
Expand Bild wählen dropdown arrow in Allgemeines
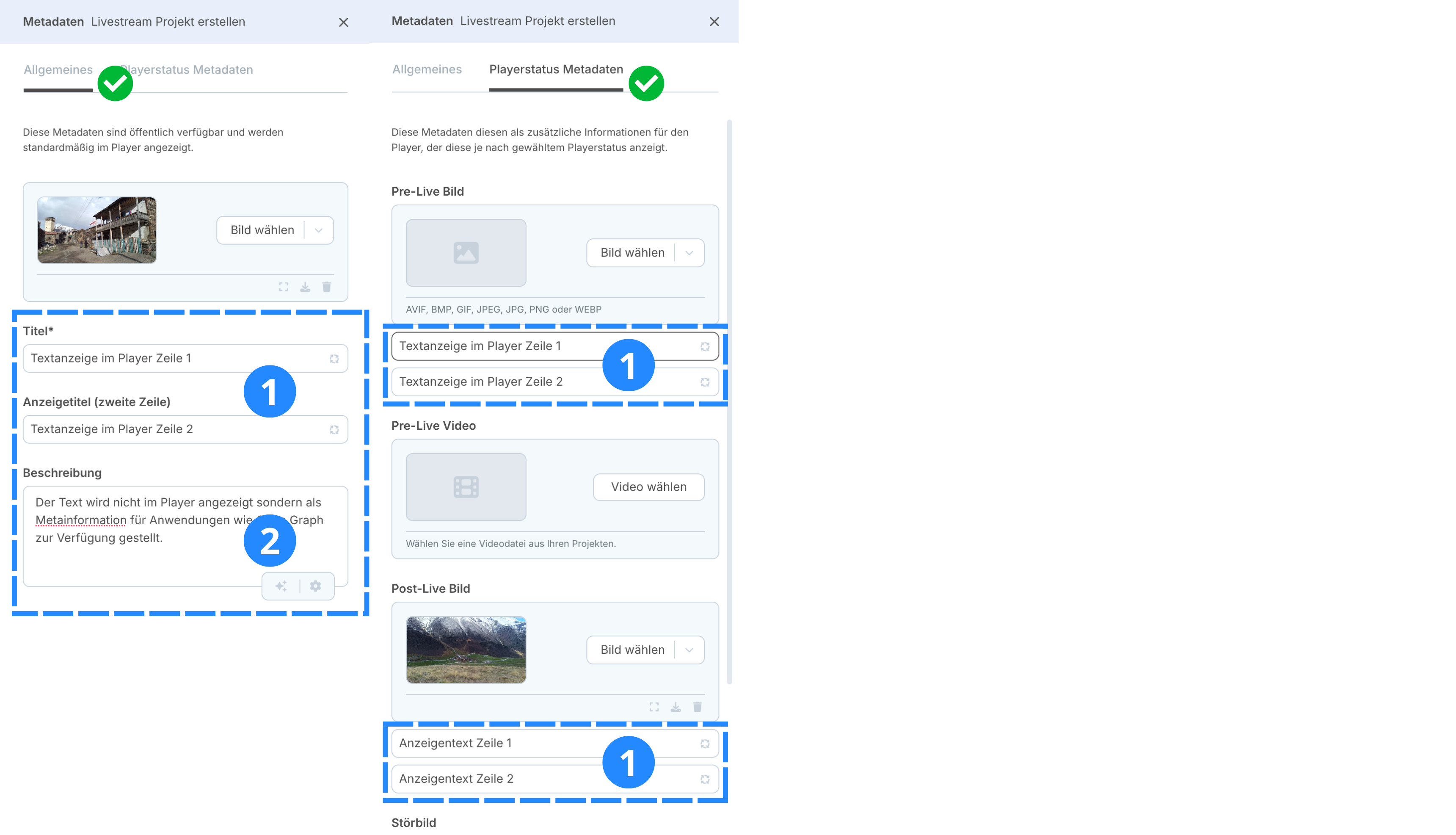(x=319, y=230)
